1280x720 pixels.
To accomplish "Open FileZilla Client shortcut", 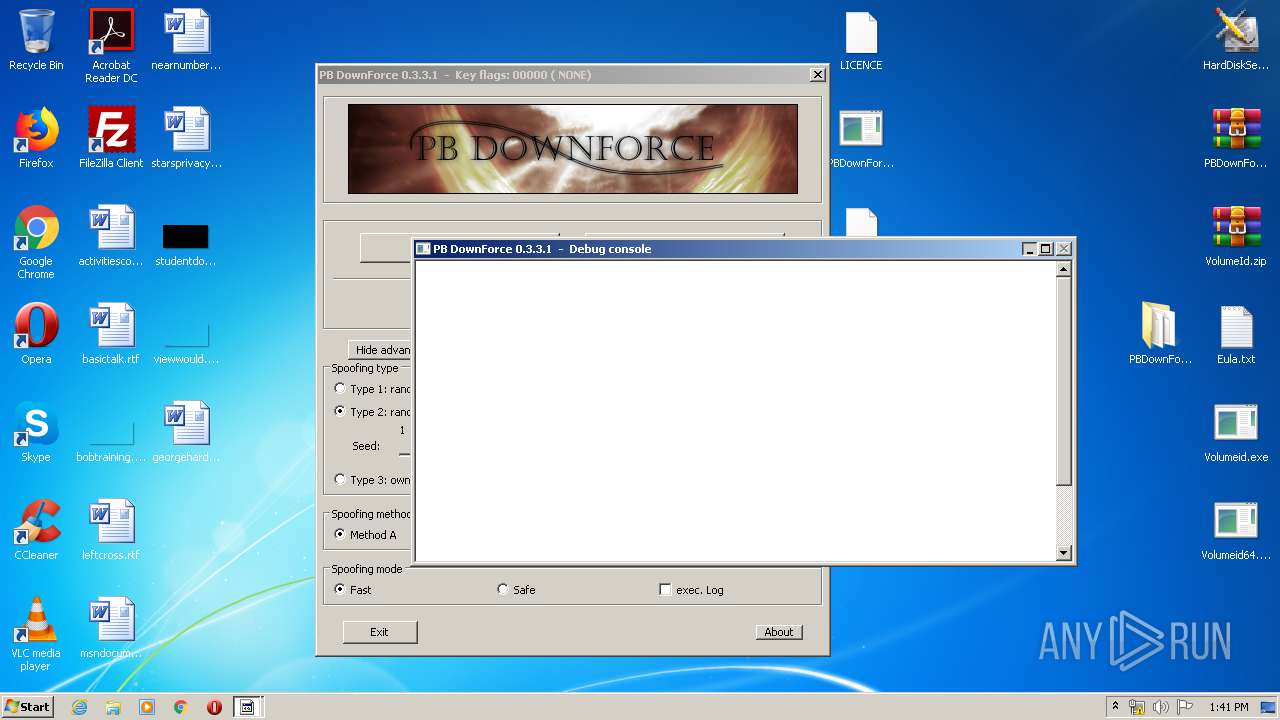I will tap(111, 139).
